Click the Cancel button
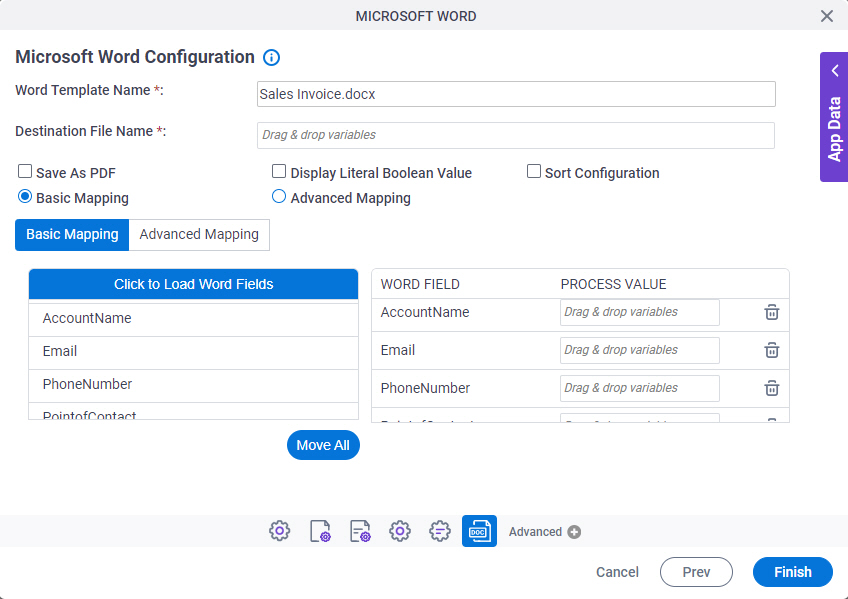 tap(617, 572)
